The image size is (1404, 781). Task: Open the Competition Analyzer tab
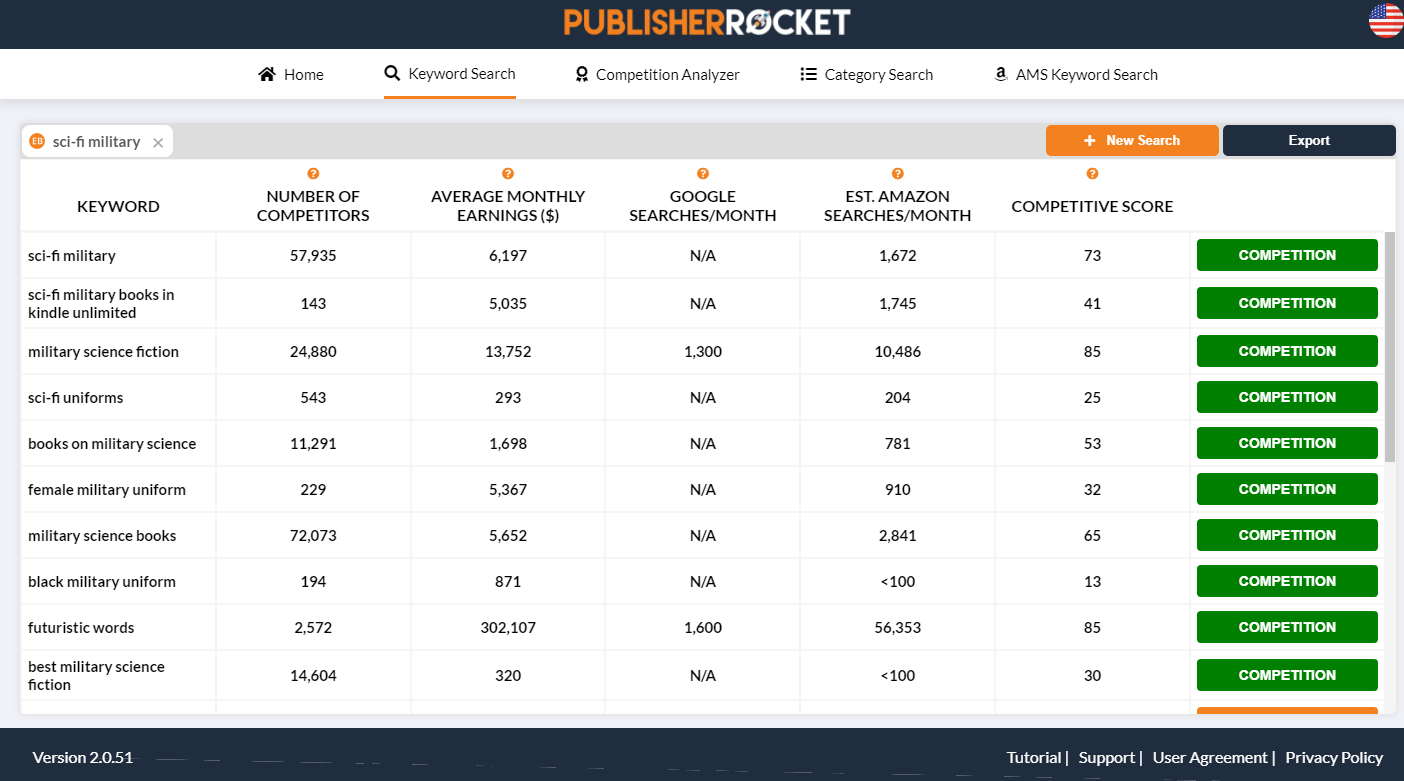coord(657,74)
